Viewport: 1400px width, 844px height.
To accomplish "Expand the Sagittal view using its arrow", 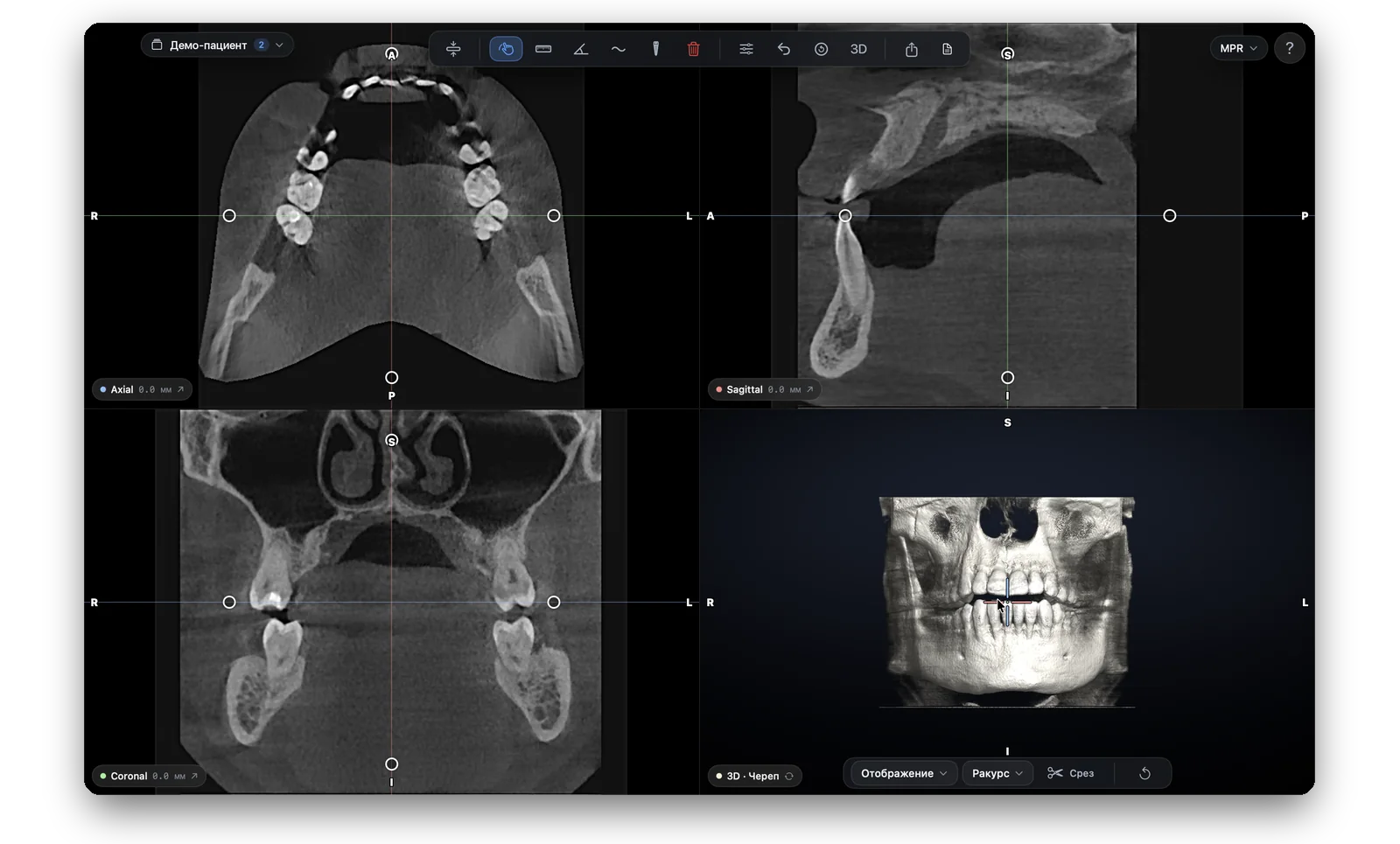I will click(x=810, y=389).
